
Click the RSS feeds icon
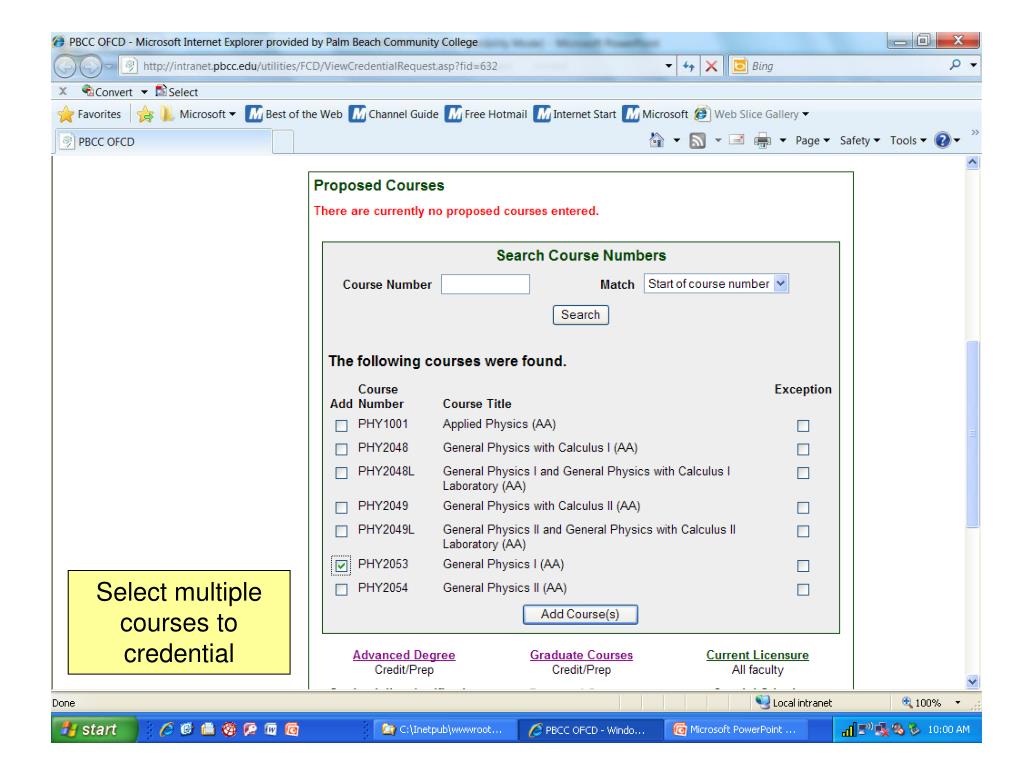[x=697, y=140]
